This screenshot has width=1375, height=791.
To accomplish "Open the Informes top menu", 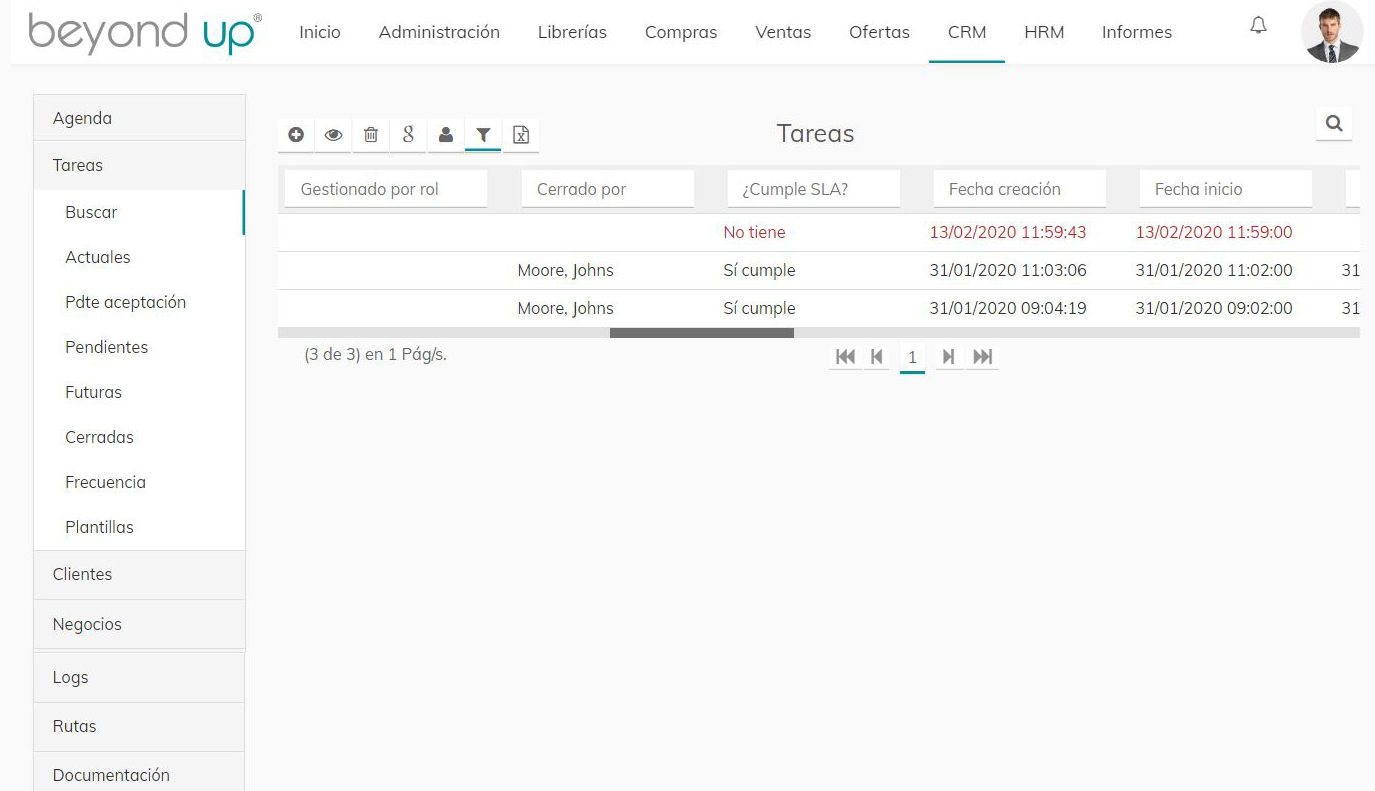I will pos(1136,32).
